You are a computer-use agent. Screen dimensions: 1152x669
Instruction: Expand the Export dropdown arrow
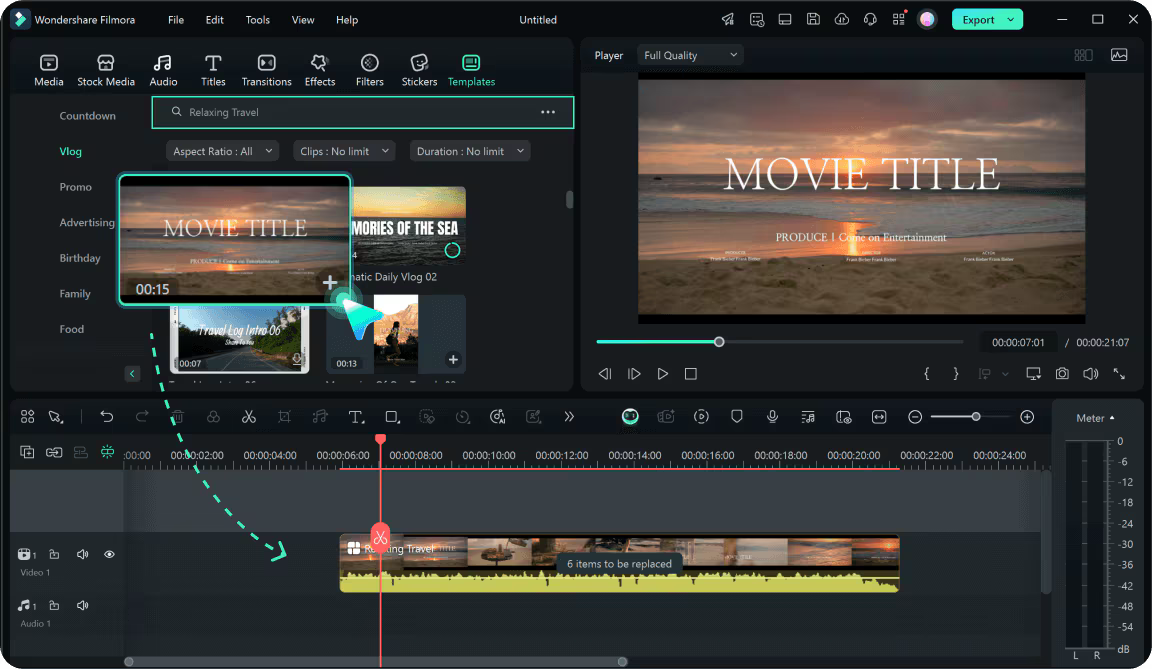pyautogui.click(x=1012, y=20)
